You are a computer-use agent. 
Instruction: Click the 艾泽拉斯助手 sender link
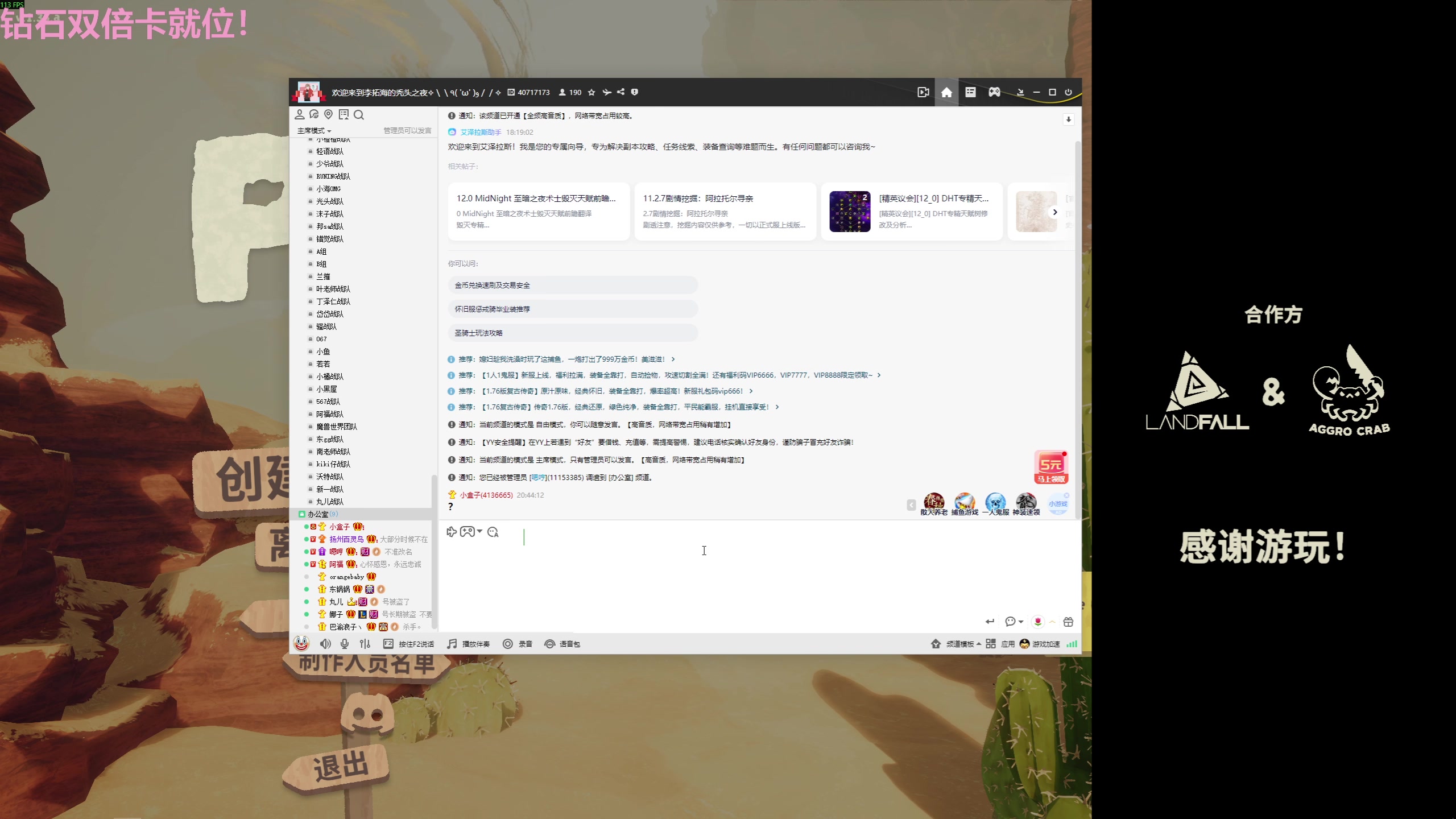click(x=481, y=132)
